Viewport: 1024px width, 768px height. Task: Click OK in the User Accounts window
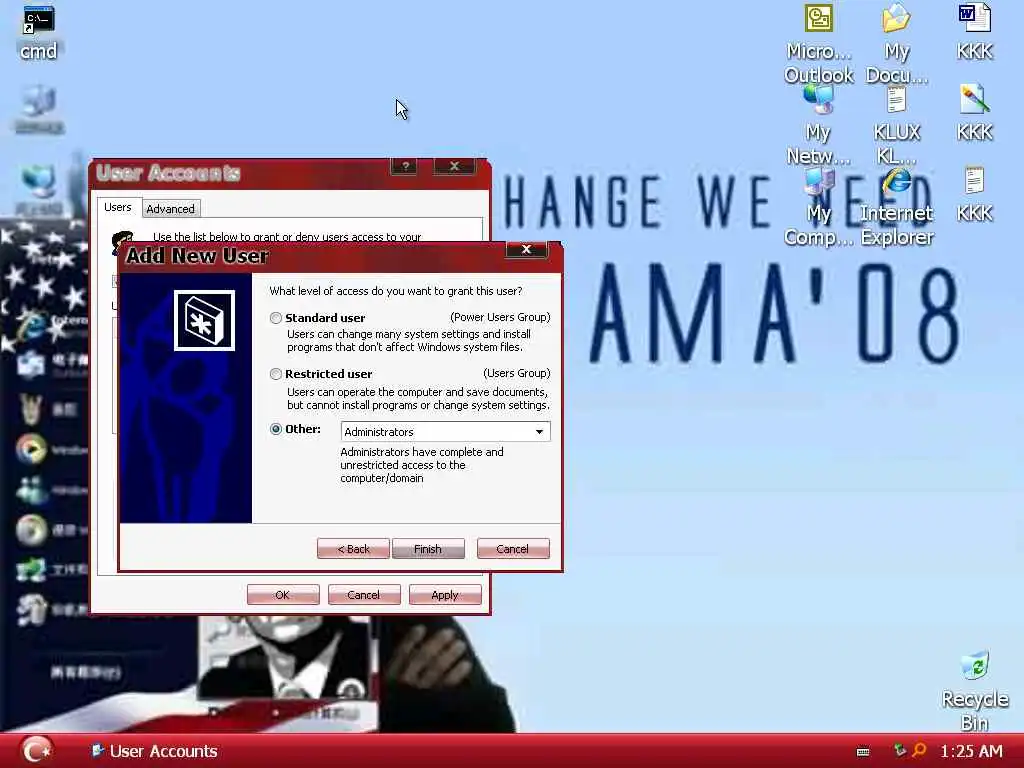(x=283, y=594)
